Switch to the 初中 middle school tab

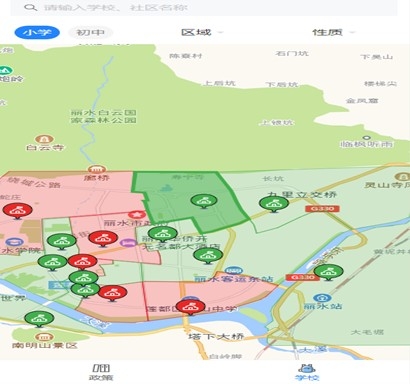pyautogui.click(x=90, y=32)
